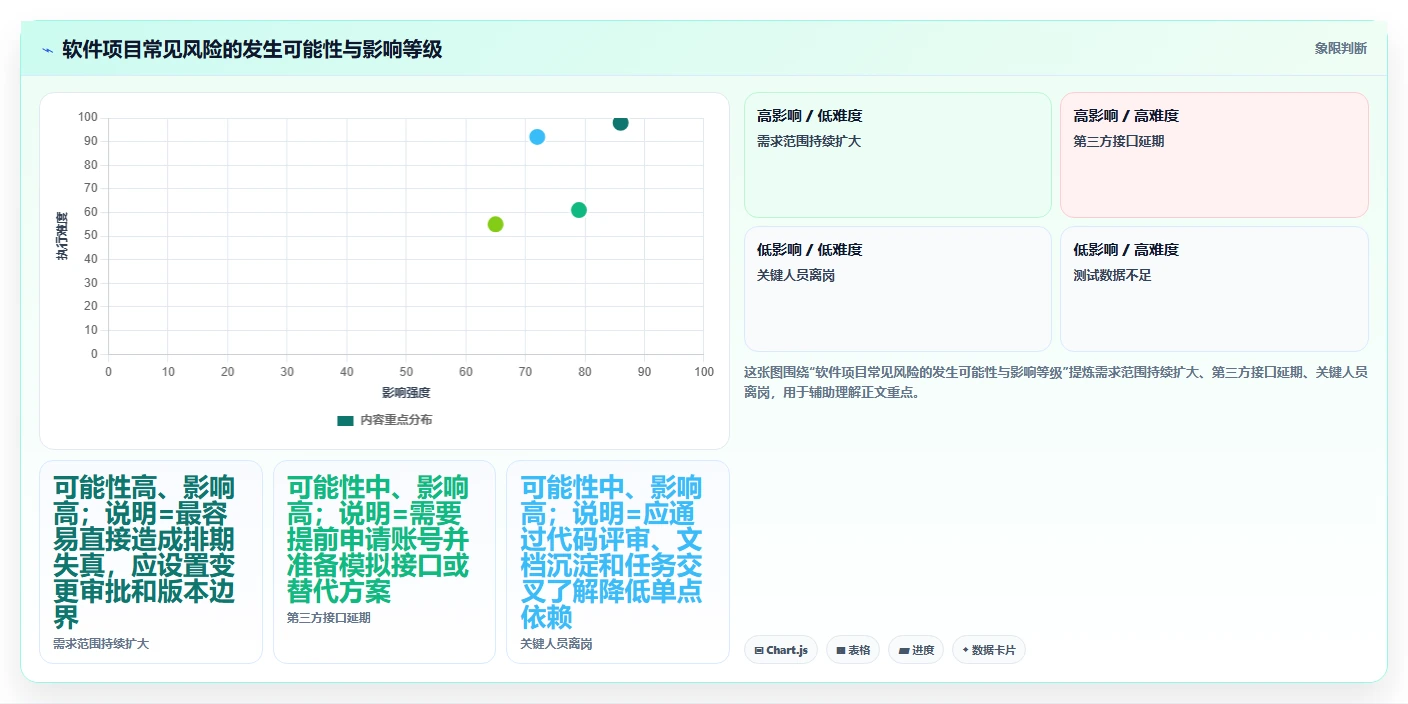Click the 内容重点分布 legend label
The width and height of the screenshot is (1408, 704).
pyautogui.click(x=397, y=420)
